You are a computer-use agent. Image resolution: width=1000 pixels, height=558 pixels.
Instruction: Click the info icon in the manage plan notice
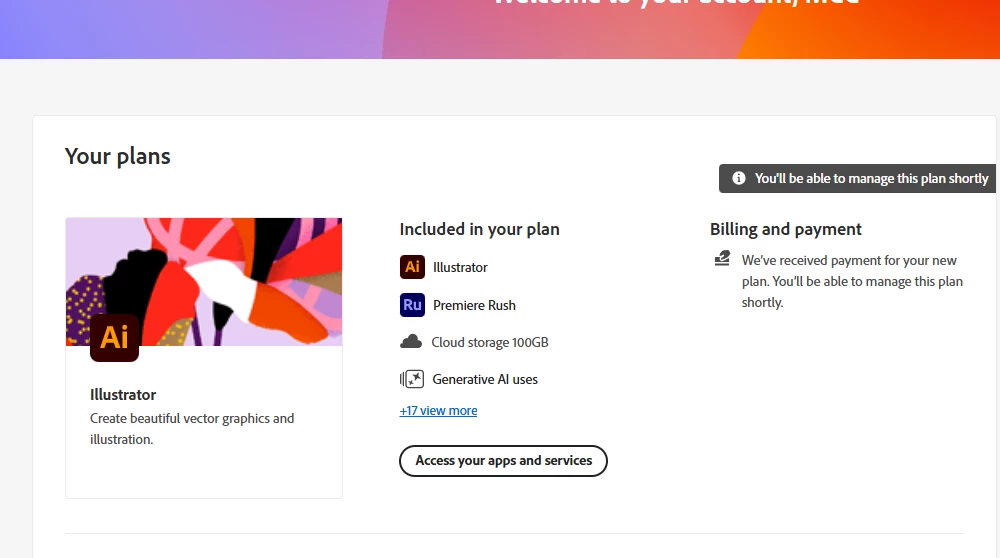739,178
